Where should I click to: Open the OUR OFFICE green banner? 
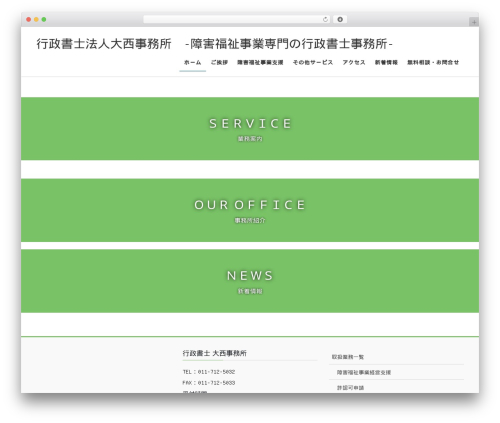tap(250, 210)
